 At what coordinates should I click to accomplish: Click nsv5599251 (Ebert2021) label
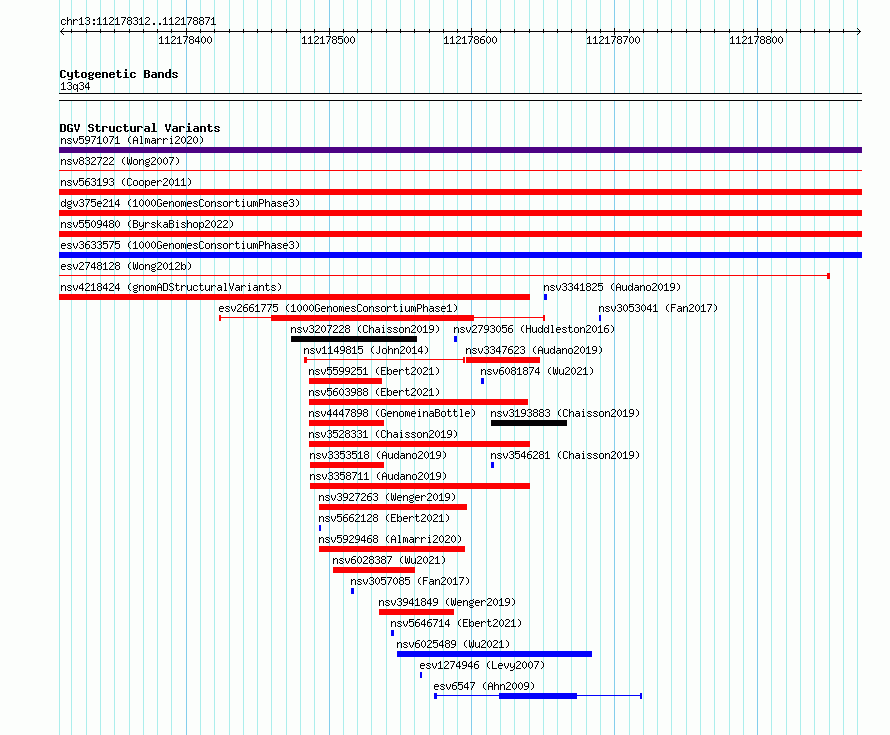(374, 371)
